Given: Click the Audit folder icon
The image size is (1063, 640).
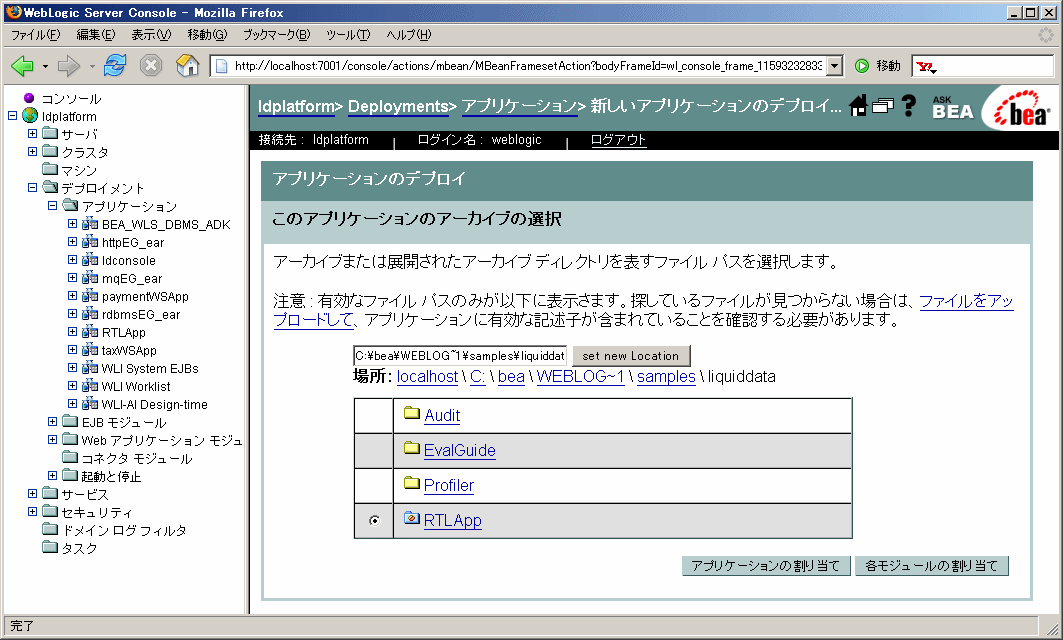Looking at the screenshot, I should (x=412, y=413).
